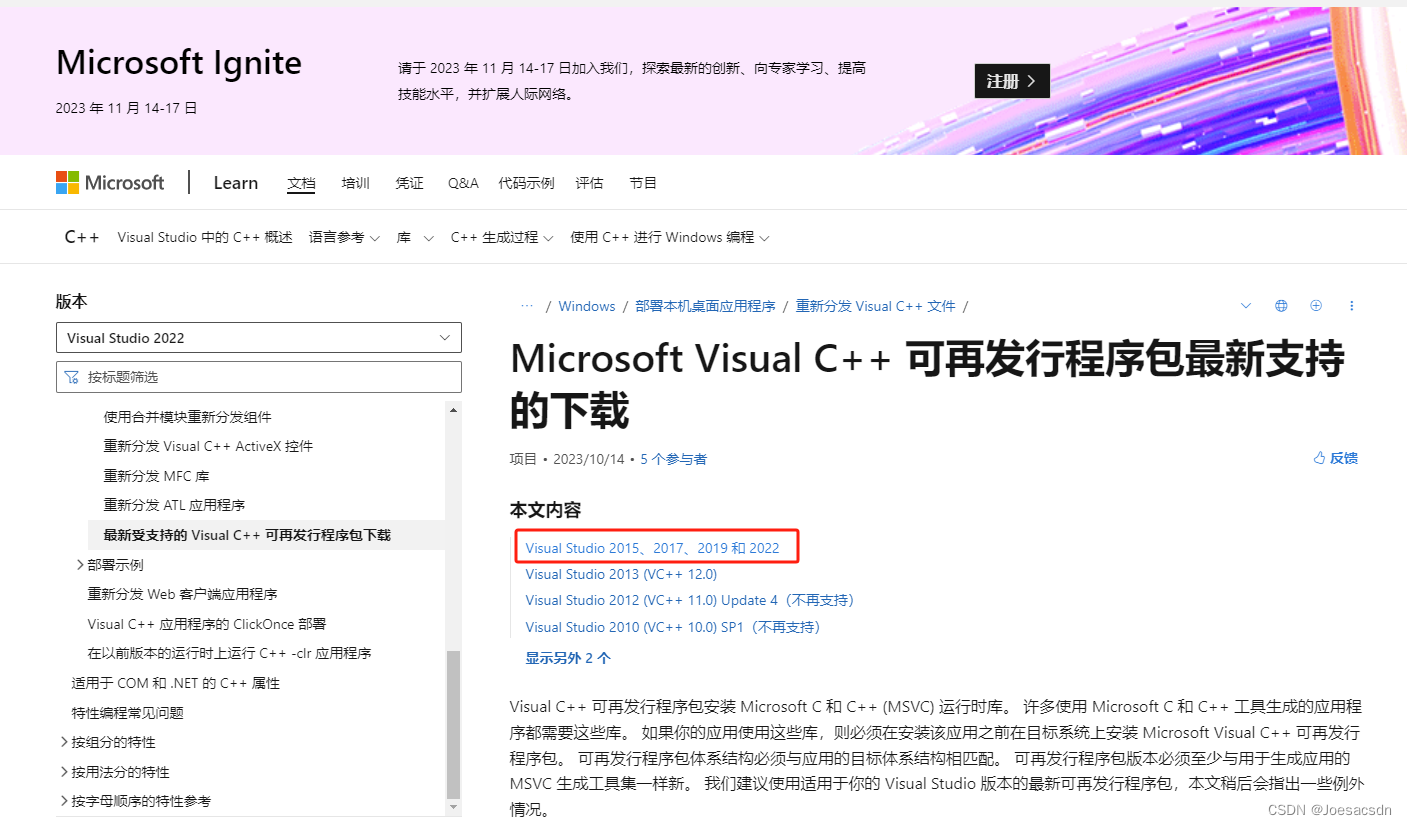Click the Windows breadcrumb link
This screenshot has width=1407, height=825.
tap(587, 306)
